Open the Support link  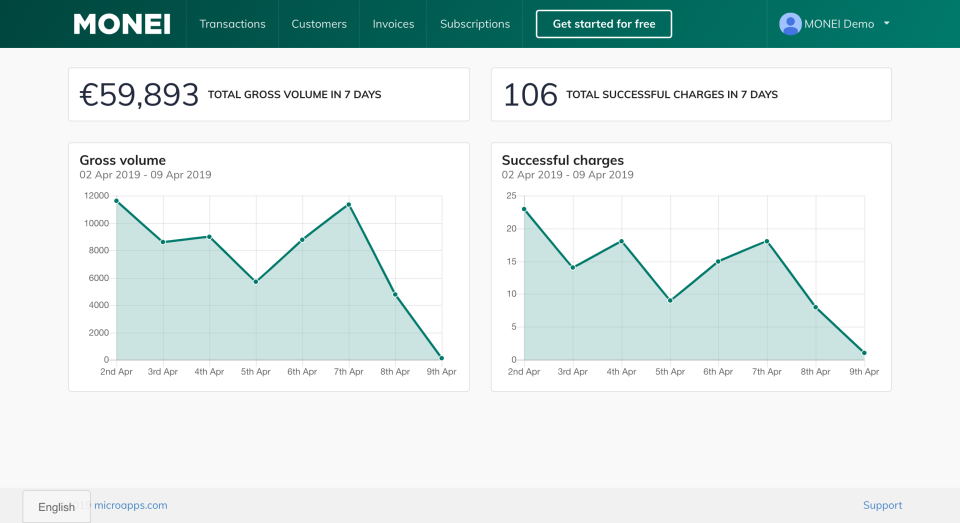coord(882,505)
